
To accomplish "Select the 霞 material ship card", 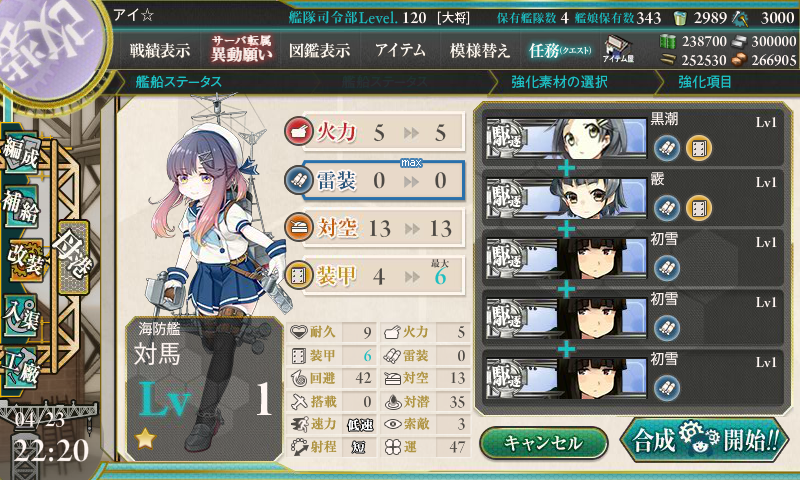I will 633,197.
